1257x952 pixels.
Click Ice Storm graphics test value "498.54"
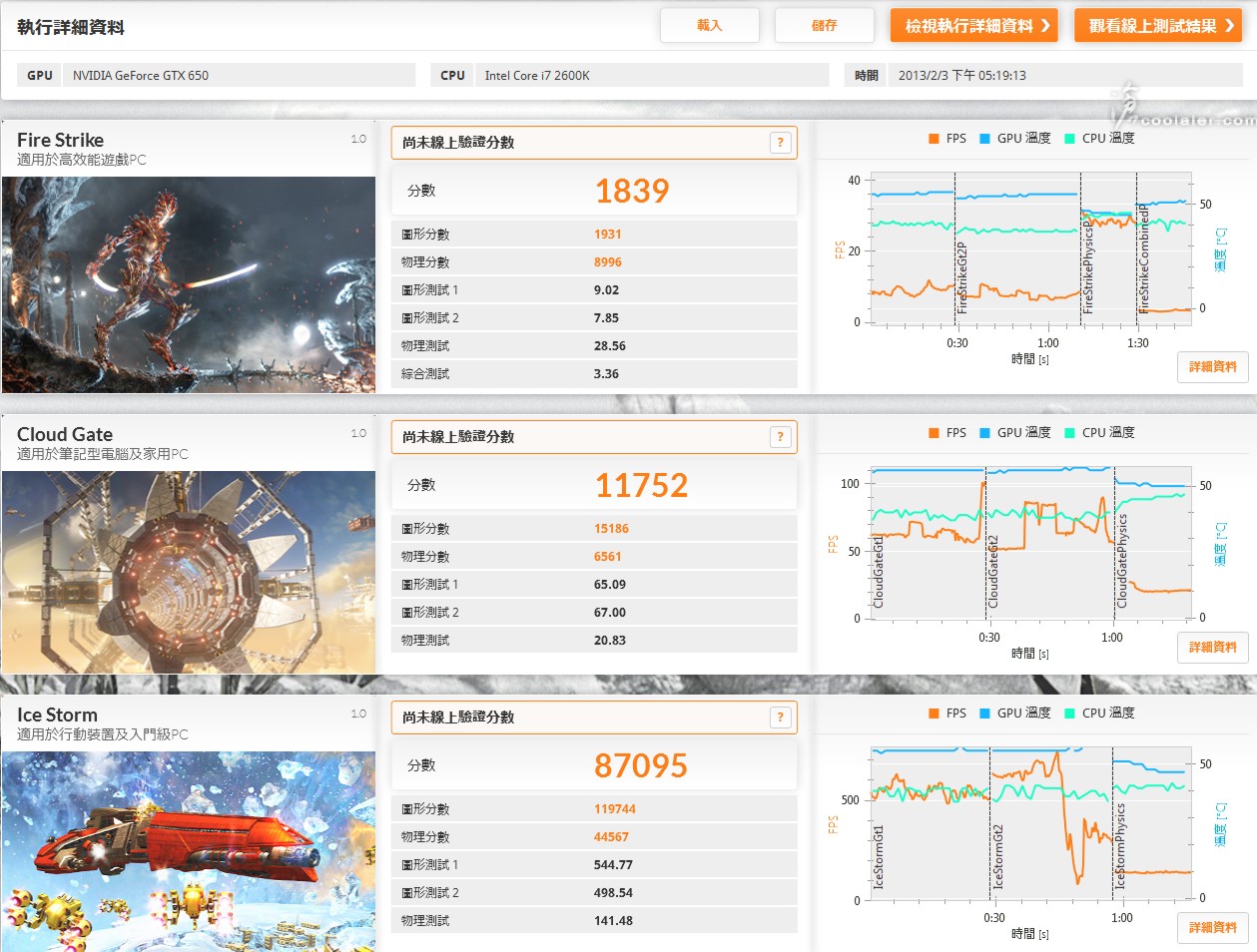(613, 893)
